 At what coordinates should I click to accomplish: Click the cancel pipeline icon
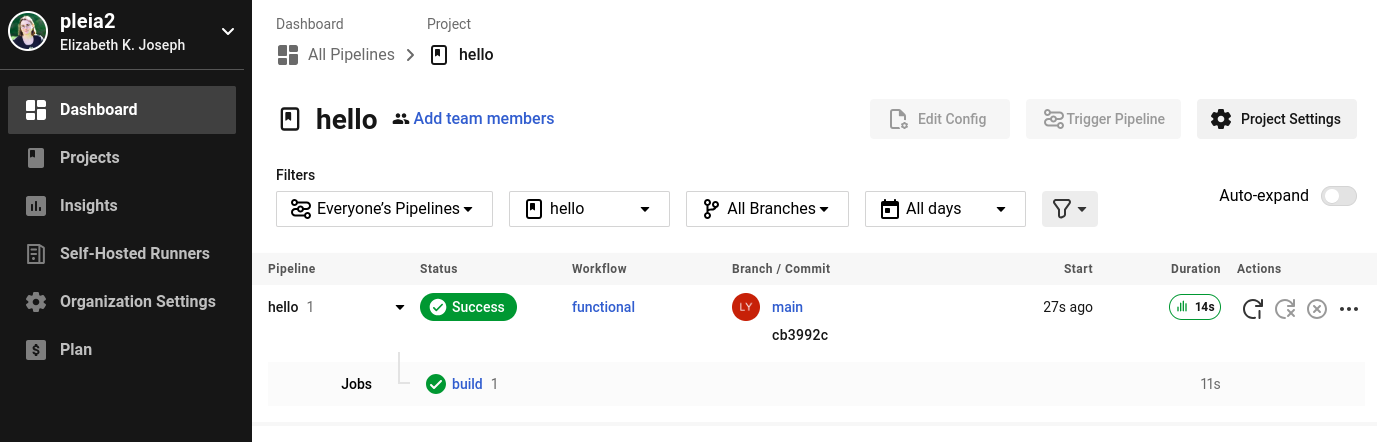[1317, 309]
